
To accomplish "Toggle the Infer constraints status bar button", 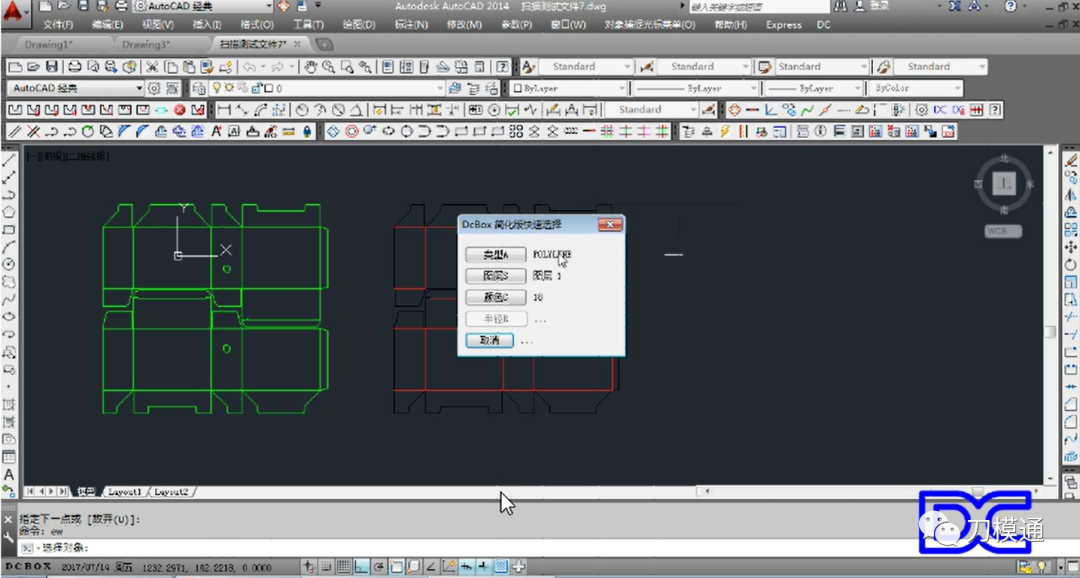I will click(309, 566).
